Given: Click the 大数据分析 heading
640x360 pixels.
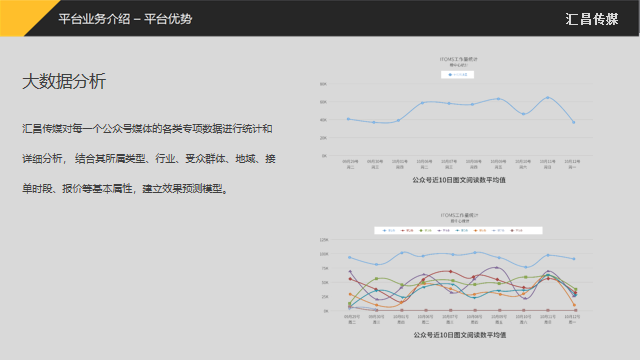Looking at the screenshot, I should pos(64,81).
